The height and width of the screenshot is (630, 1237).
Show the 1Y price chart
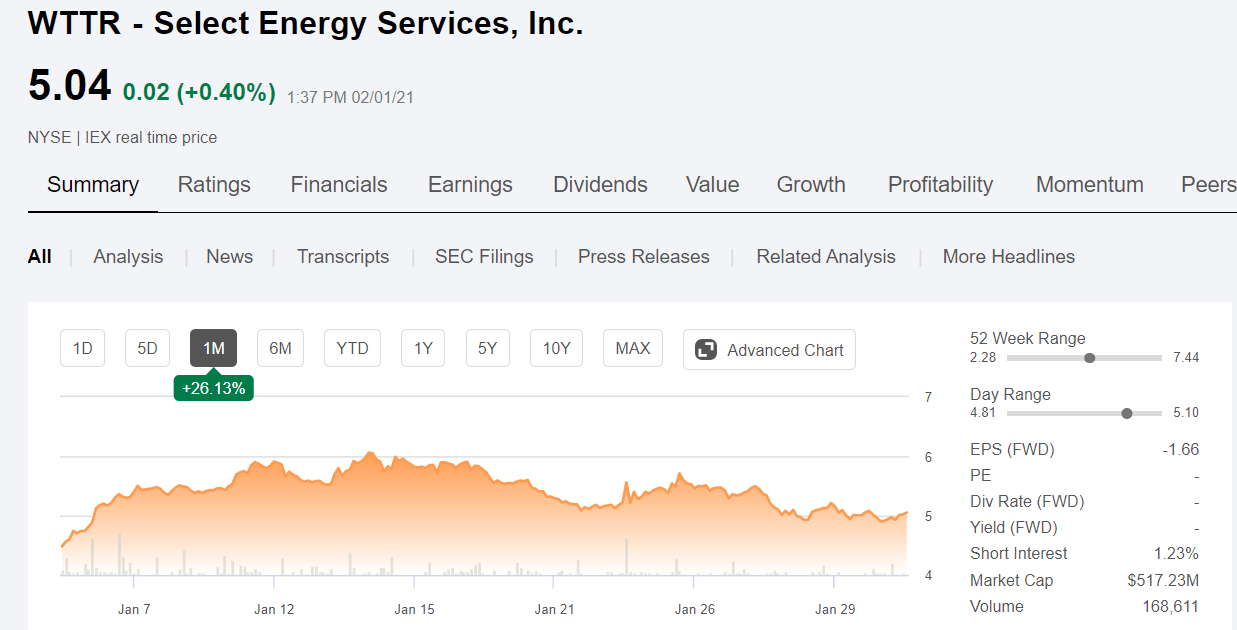423,348
